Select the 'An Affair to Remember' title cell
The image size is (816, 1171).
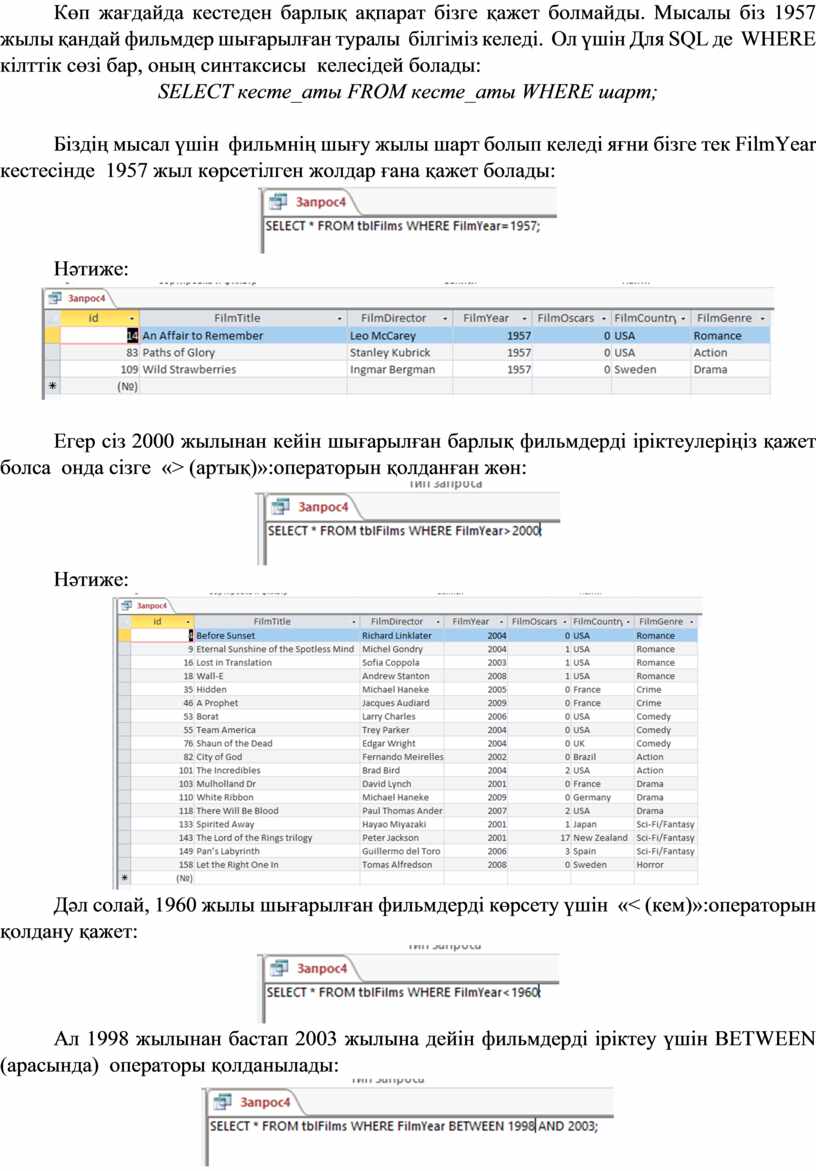(x=243, y=336)
